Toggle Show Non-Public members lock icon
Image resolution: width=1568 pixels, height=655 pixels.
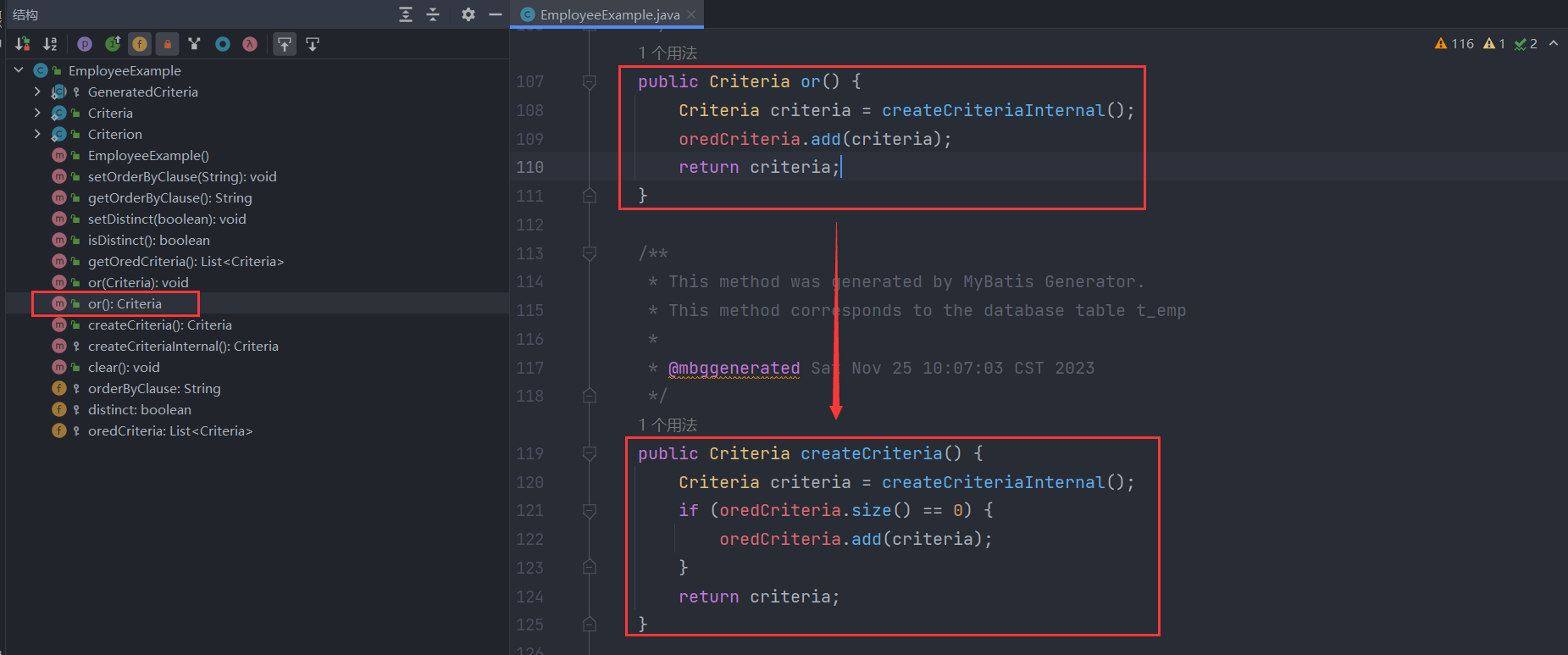click(x=168, y=44)
